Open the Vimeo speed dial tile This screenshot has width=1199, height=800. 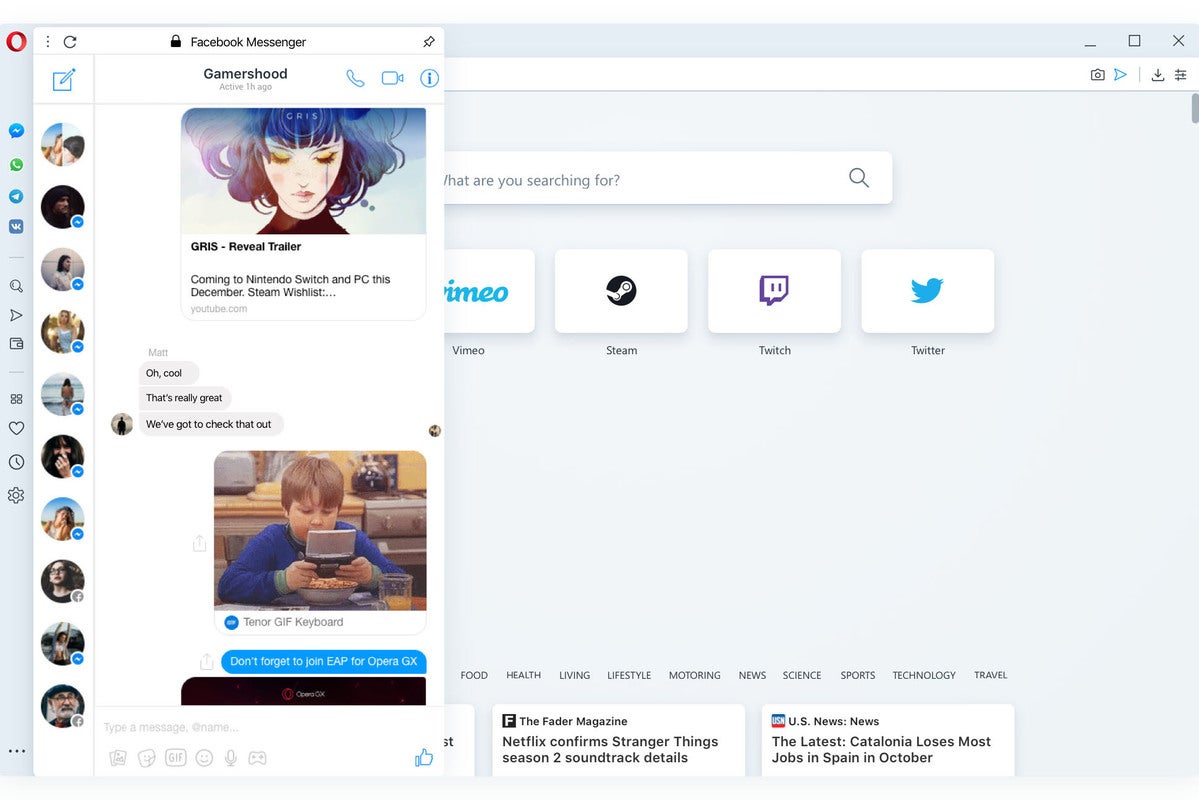(489, 291)
